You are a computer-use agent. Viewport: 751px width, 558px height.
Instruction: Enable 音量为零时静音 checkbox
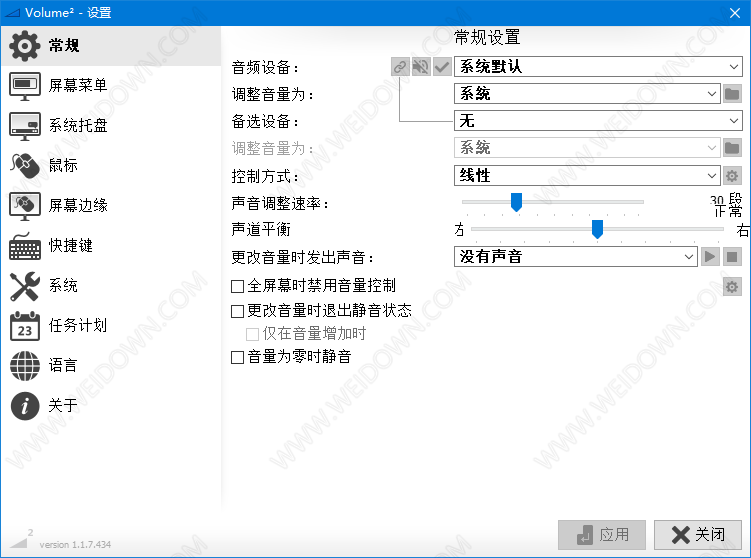[x=238, y=357]
